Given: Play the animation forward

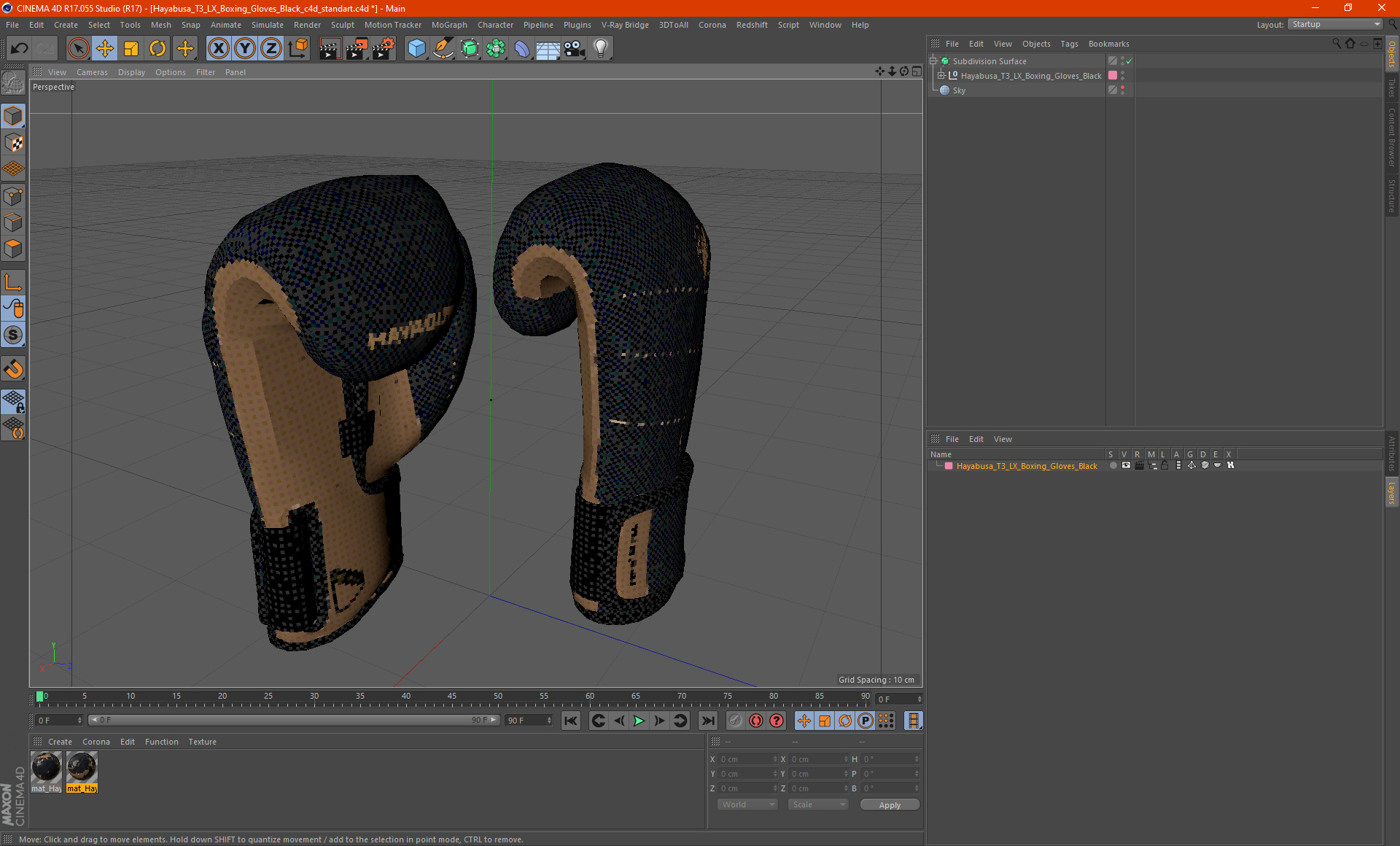Looking at the screenshot, I should tap(639, 721).
